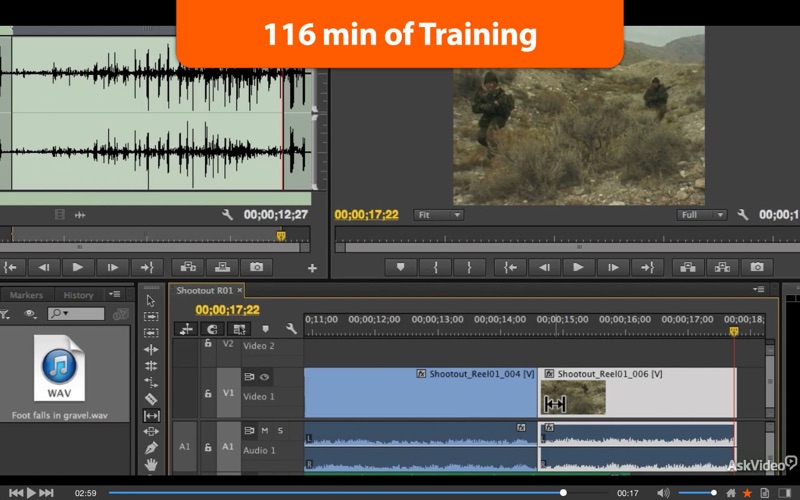This screenshot has width=800, height=500.
Task: Select the Track Select Forward tool
Action: click(x=151, y=316)
